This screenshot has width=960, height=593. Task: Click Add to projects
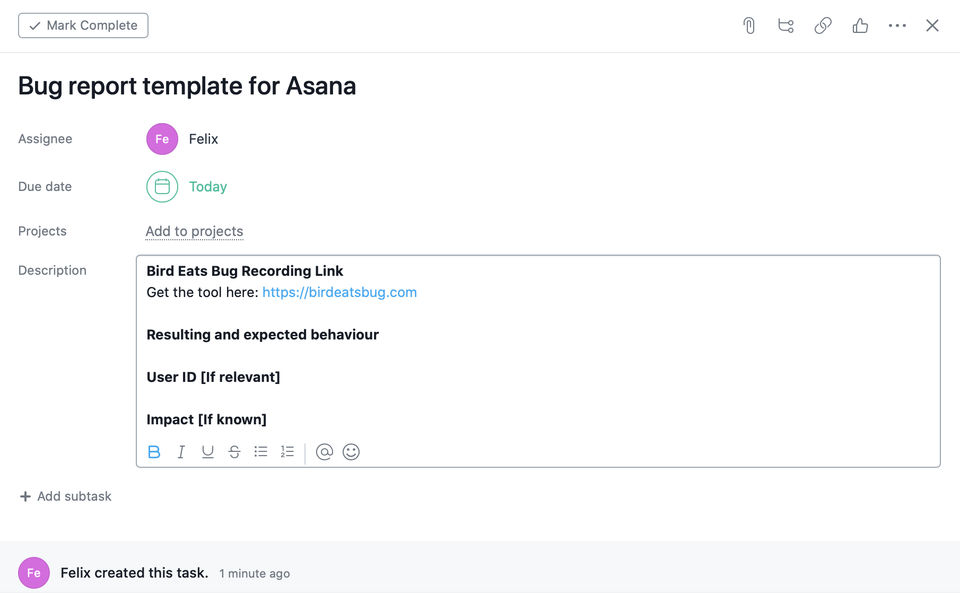[x=194, y=231]
